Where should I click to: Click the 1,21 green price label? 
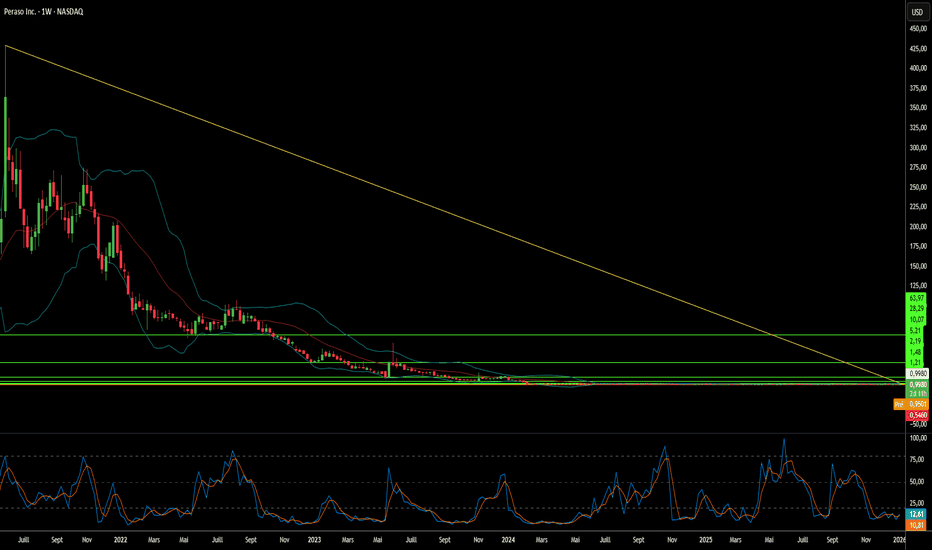pyautogui.click(x=915, y=362)
